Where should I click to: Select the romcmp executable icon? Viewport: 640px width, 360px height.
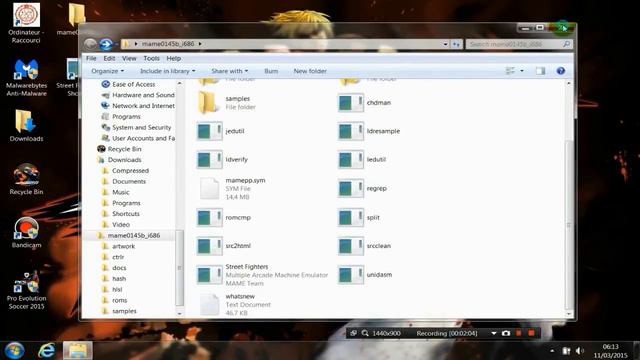click(x=209, y=218)
